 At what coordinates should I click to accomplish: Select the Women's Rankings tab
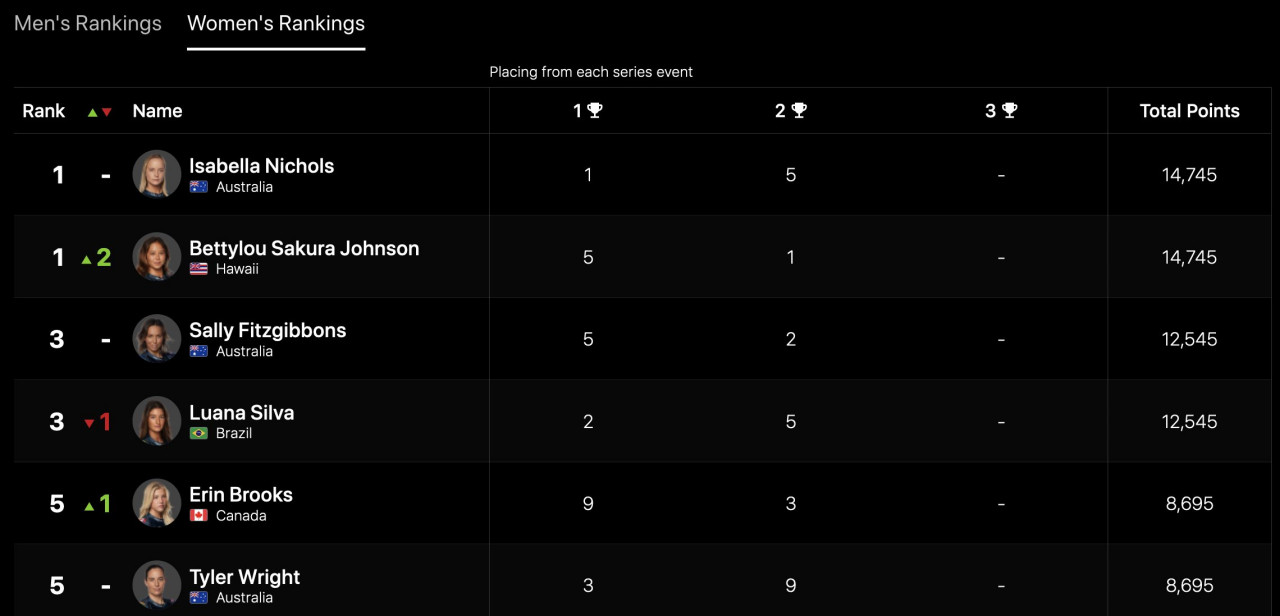tap(276, 23)
